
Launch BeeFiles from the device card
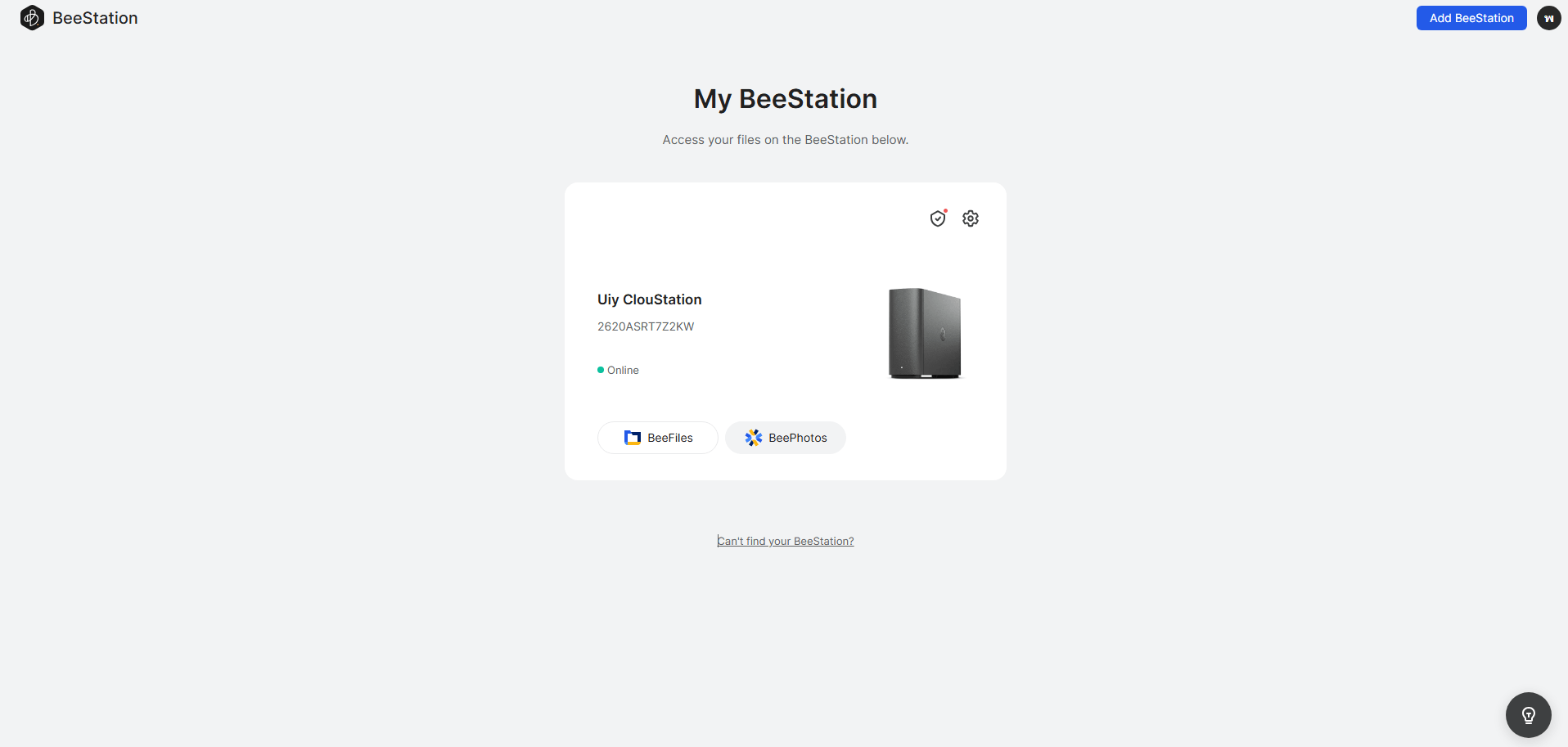pyautogui.click(x=658, y=438)
